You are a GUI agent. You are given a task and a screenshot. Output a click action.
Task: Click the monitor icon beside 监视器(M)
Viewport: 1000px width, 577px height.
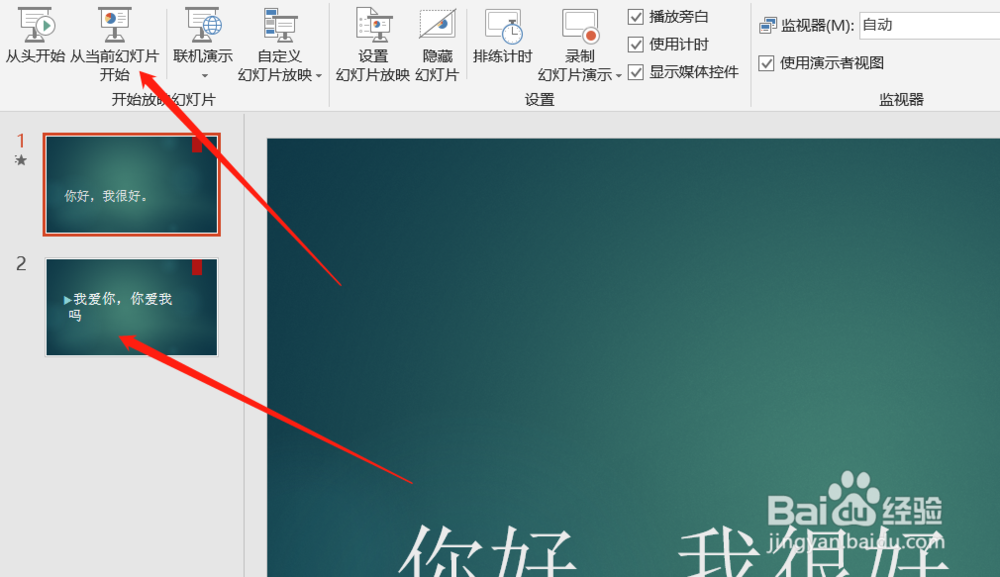coord(768,26)
